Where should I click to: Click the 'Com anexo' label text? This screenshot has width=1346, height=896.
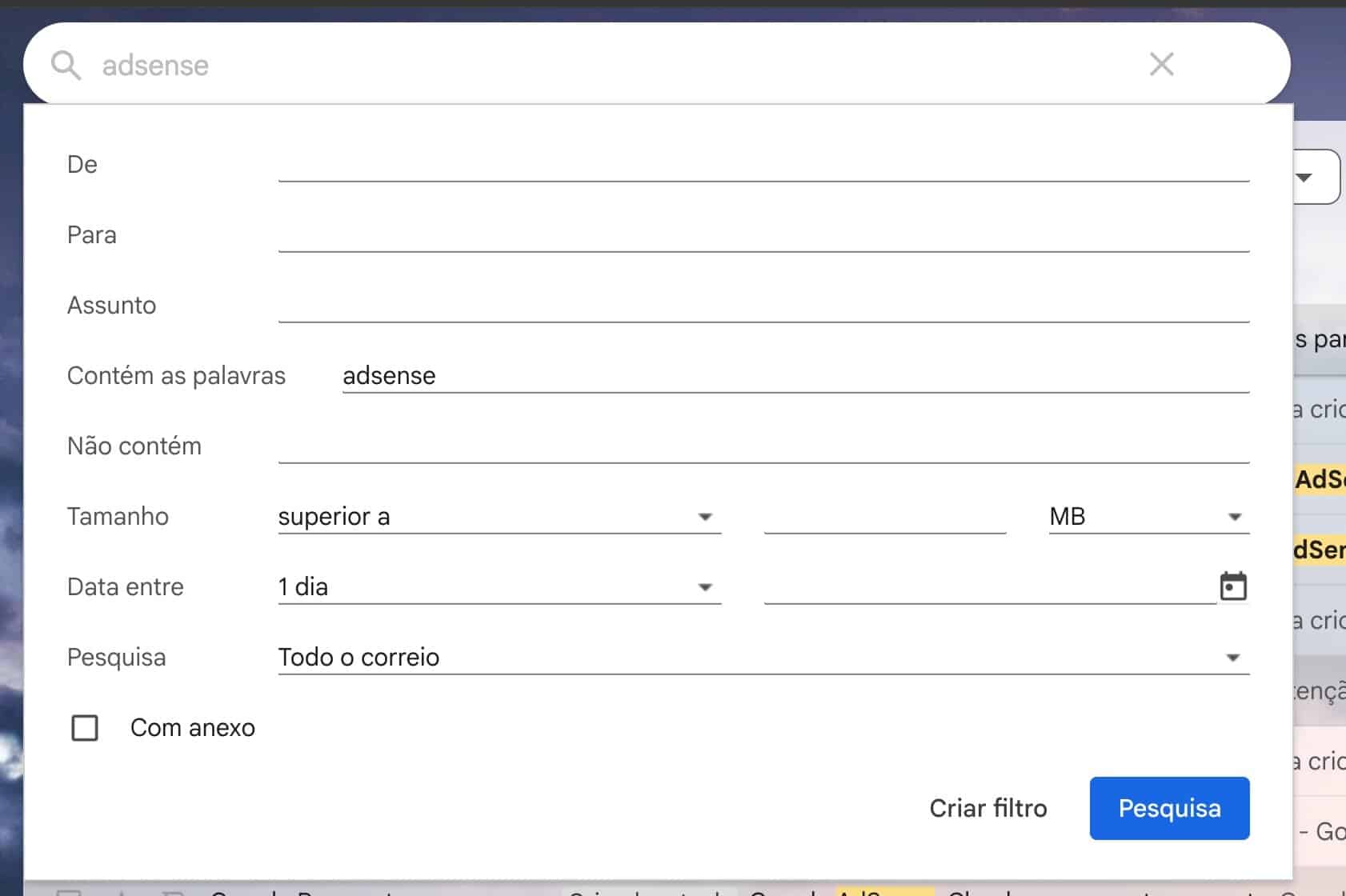pos(192,728)
